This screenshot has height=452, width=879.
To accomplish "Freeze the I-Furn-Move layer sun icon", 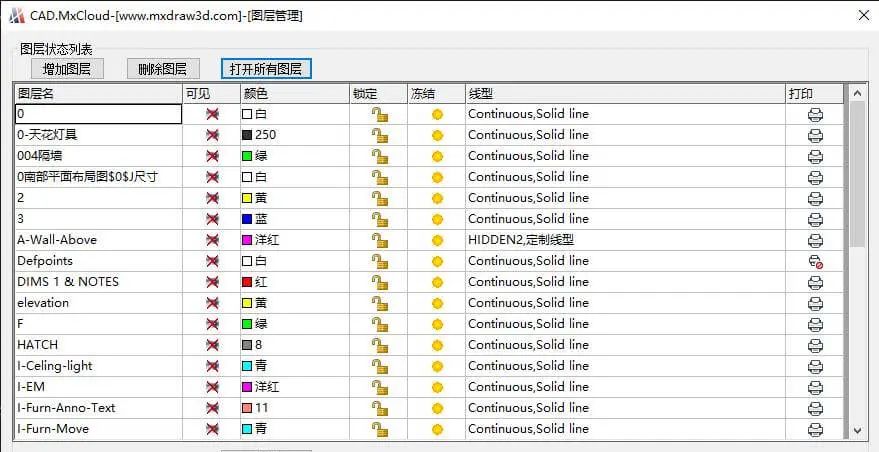I will [x=437, y=430].
